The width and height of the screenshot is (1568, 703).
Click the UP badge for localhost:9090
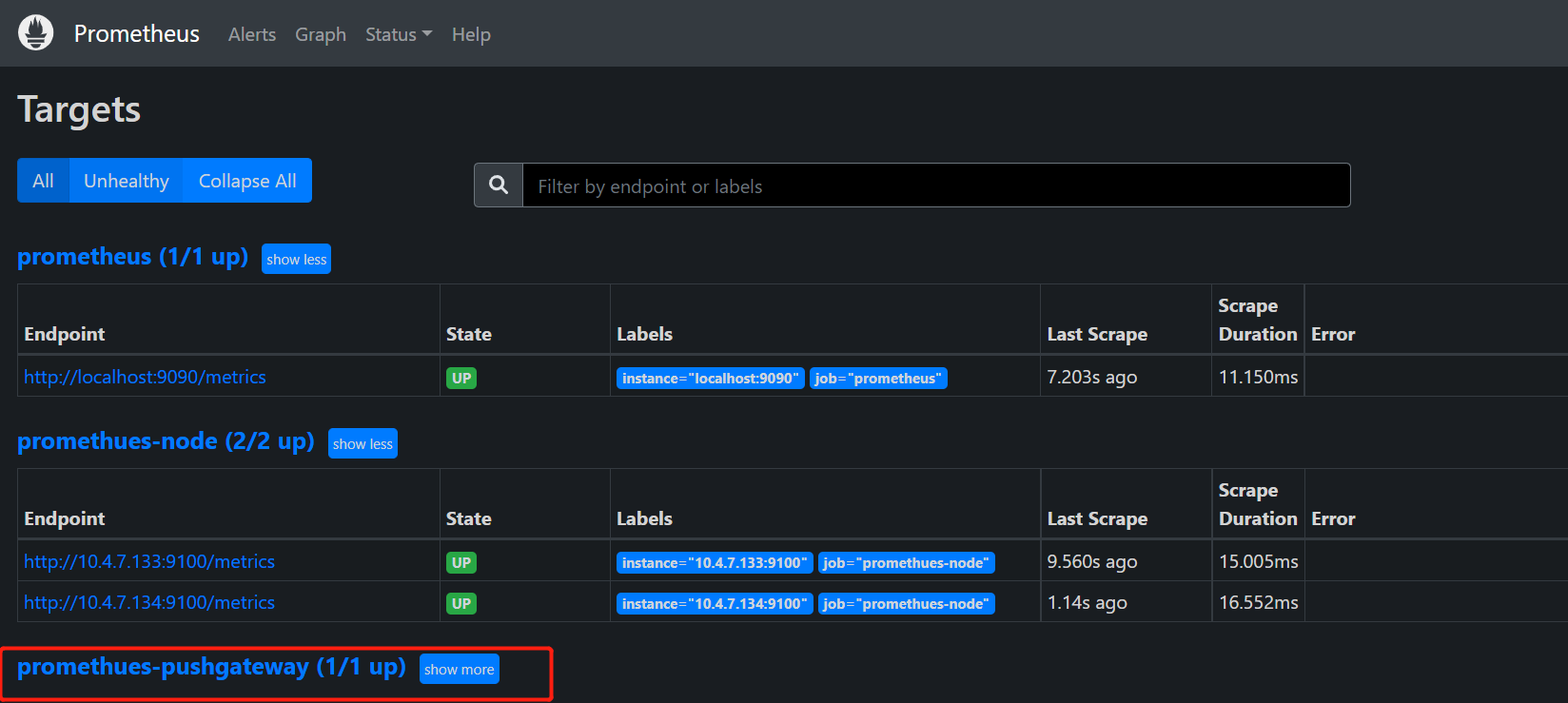(461, 378)
